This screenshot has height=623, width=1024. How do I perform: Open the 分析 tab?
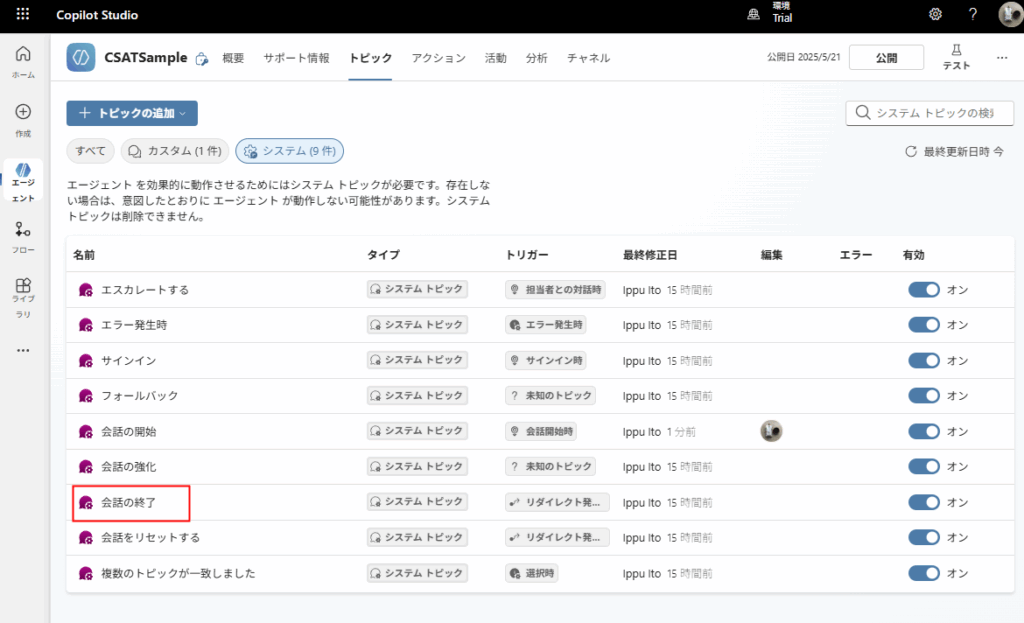coord(537,58)
